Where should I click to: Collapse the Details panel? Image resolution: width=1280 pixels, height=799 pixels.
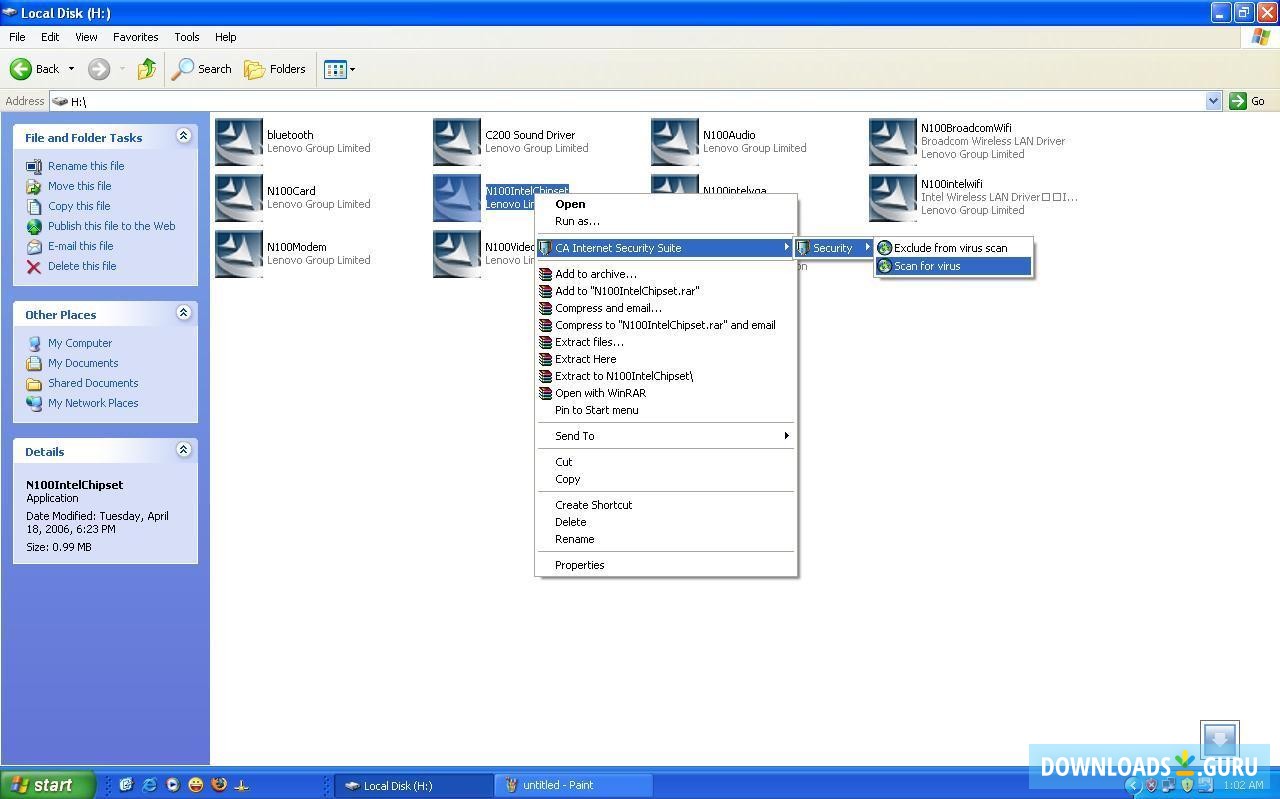coord(183,450)
